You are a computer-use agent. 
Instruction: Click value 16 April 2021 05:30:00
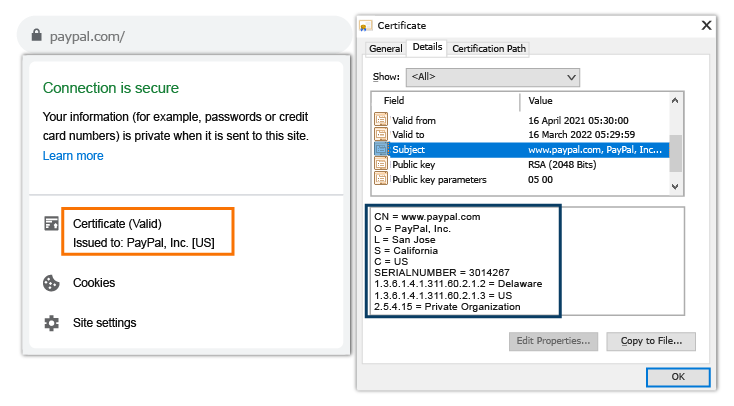tap(578, 120)
